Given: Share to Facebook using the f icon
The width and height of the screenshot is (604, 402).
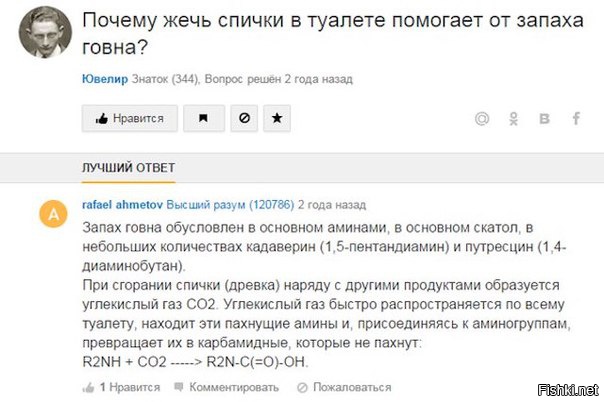Looking at the screenshot, I should 576,119.
